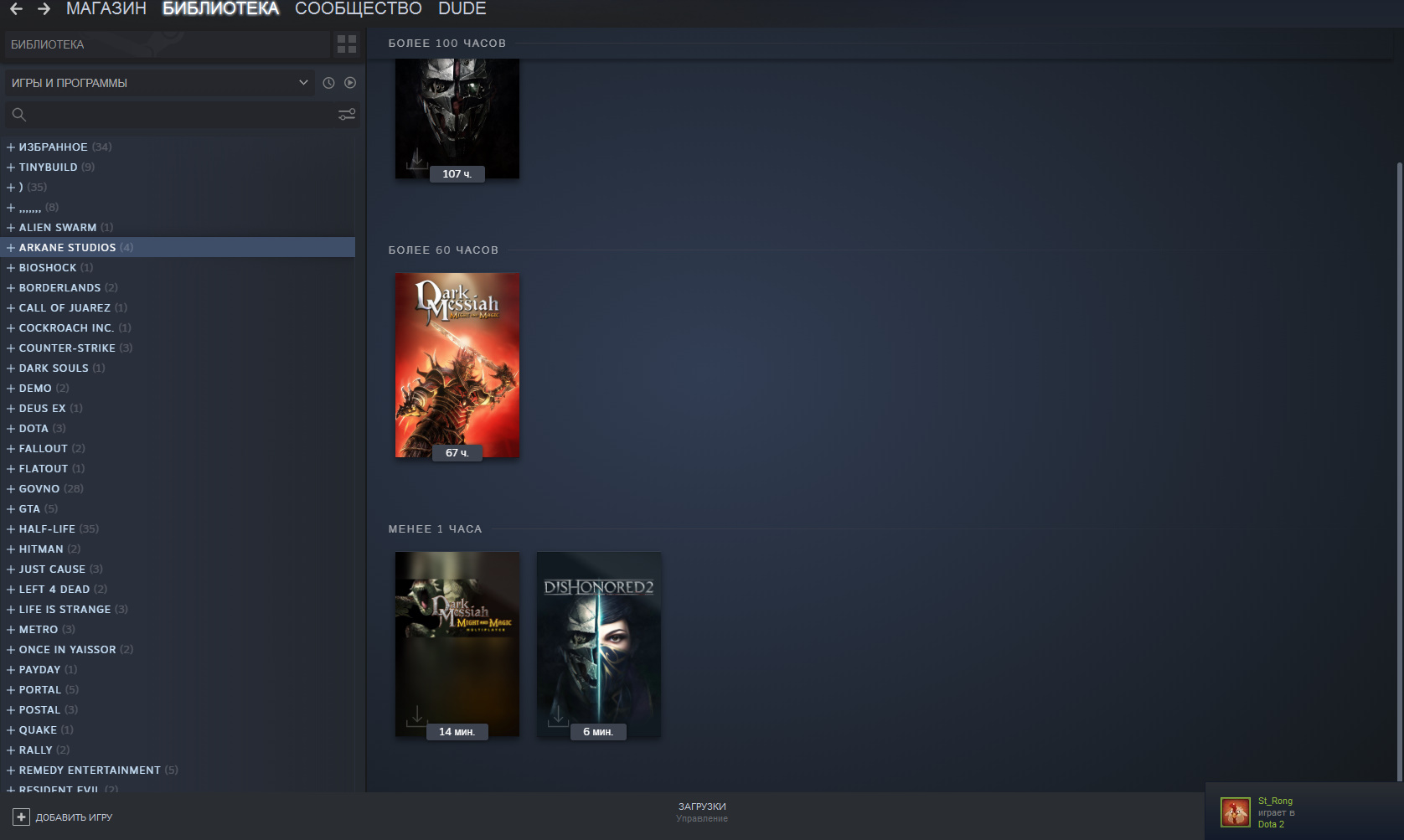Select GOVNO collection row
The height and width of the screenshot is (840, 1404).
pos(178,489)
